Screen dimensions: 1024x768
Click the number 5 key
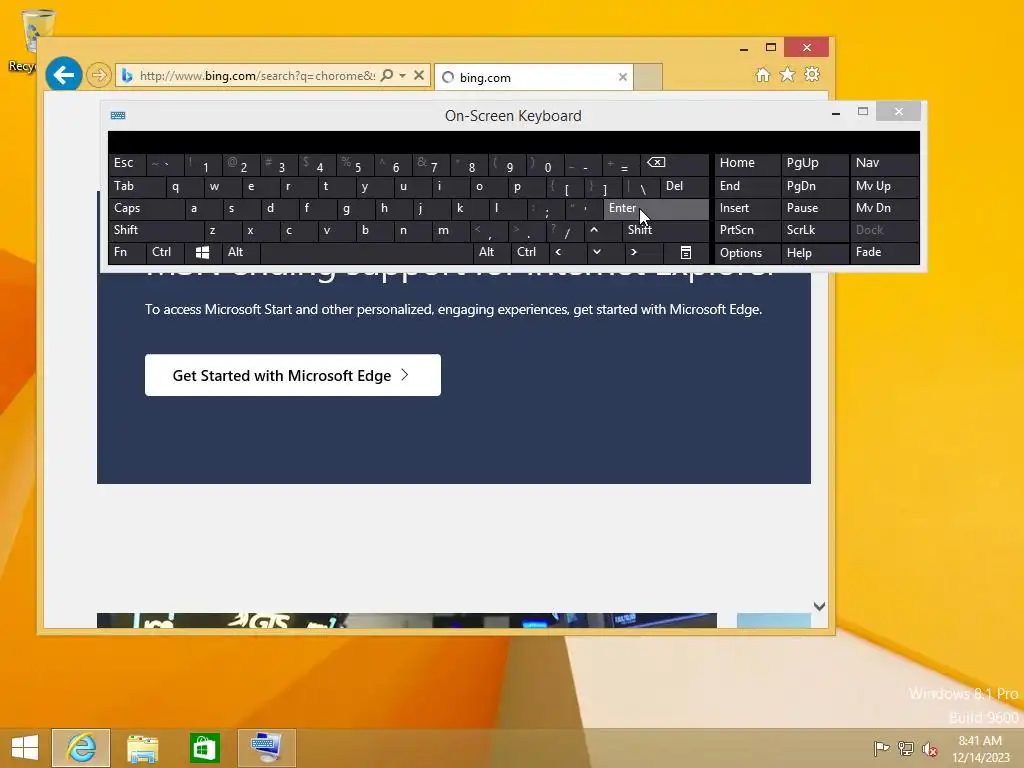(x=355, y=165)
